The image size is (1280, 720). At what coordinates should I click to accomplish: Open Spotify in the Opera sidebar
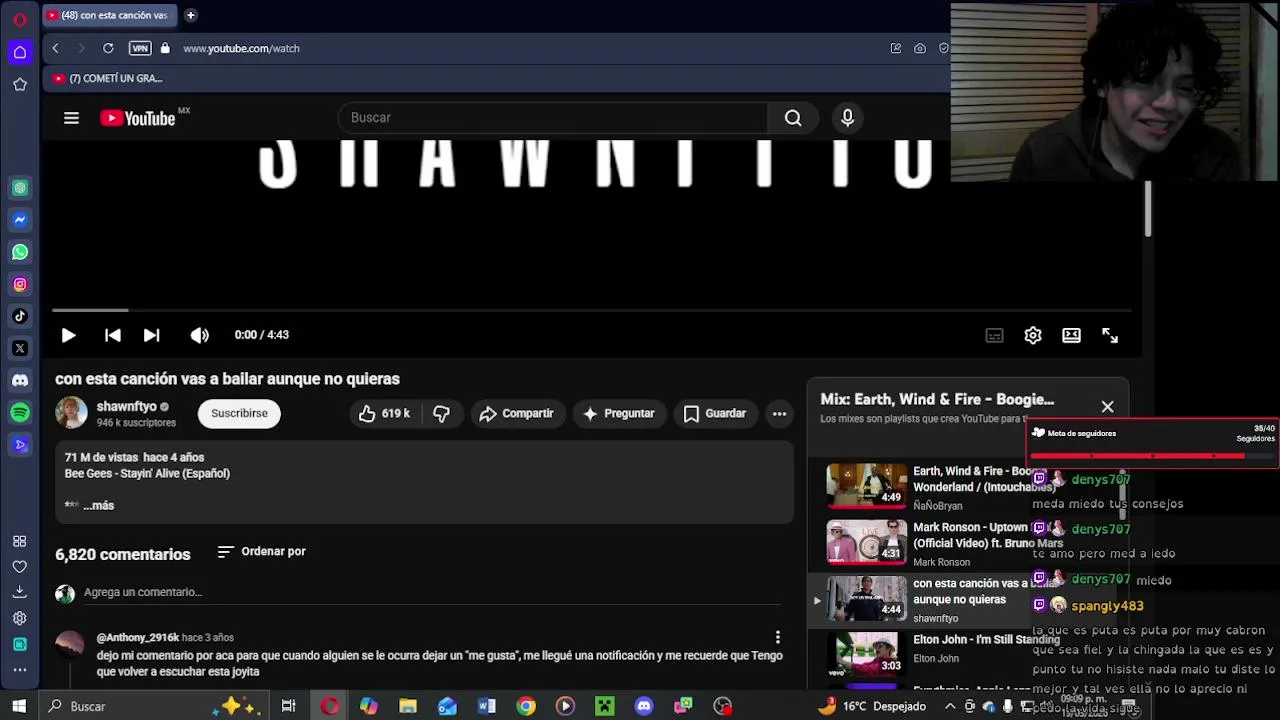click(x=20, y=412)
